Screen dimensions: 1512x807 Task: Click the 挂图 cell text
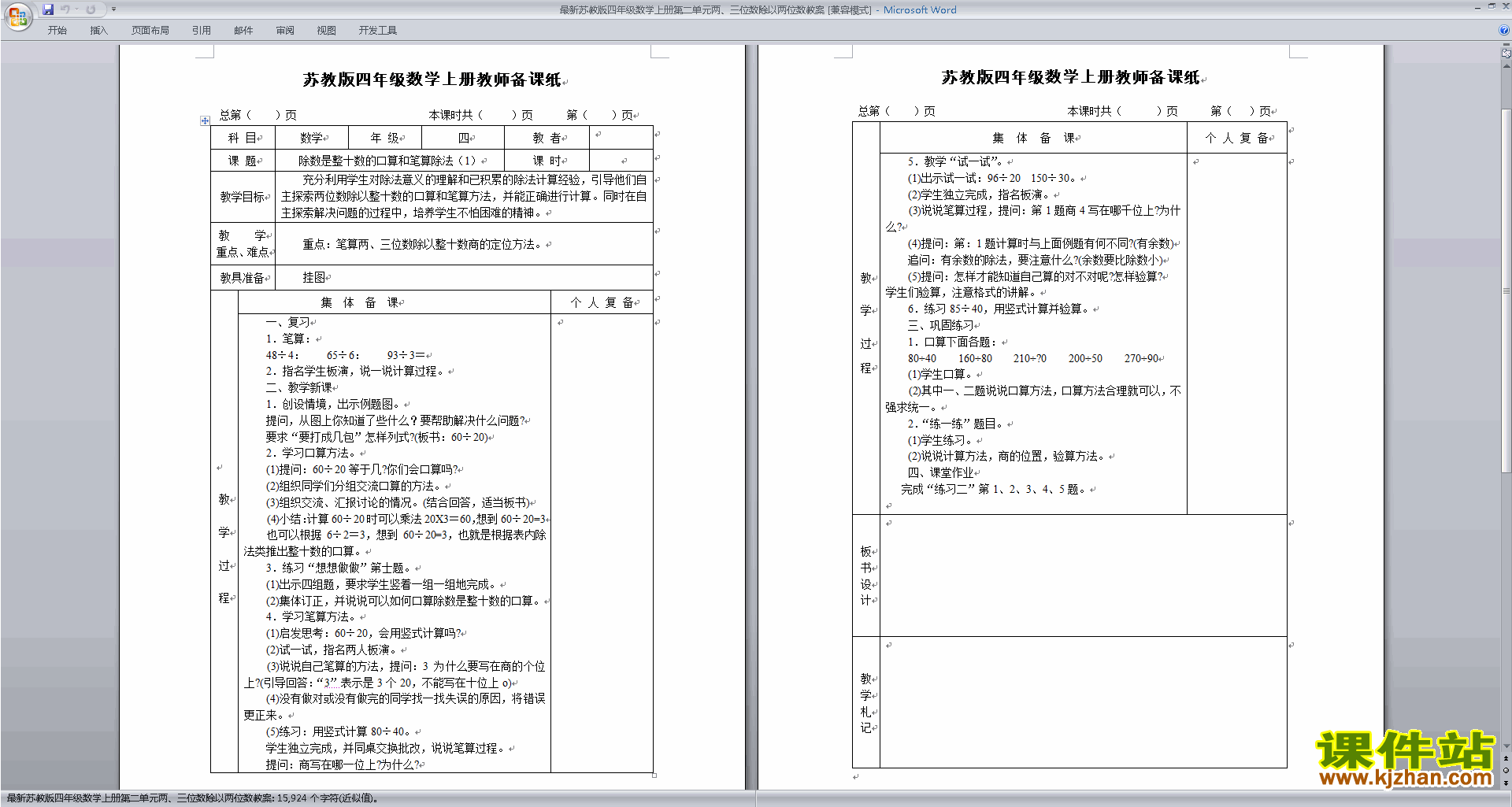[313, 278]
